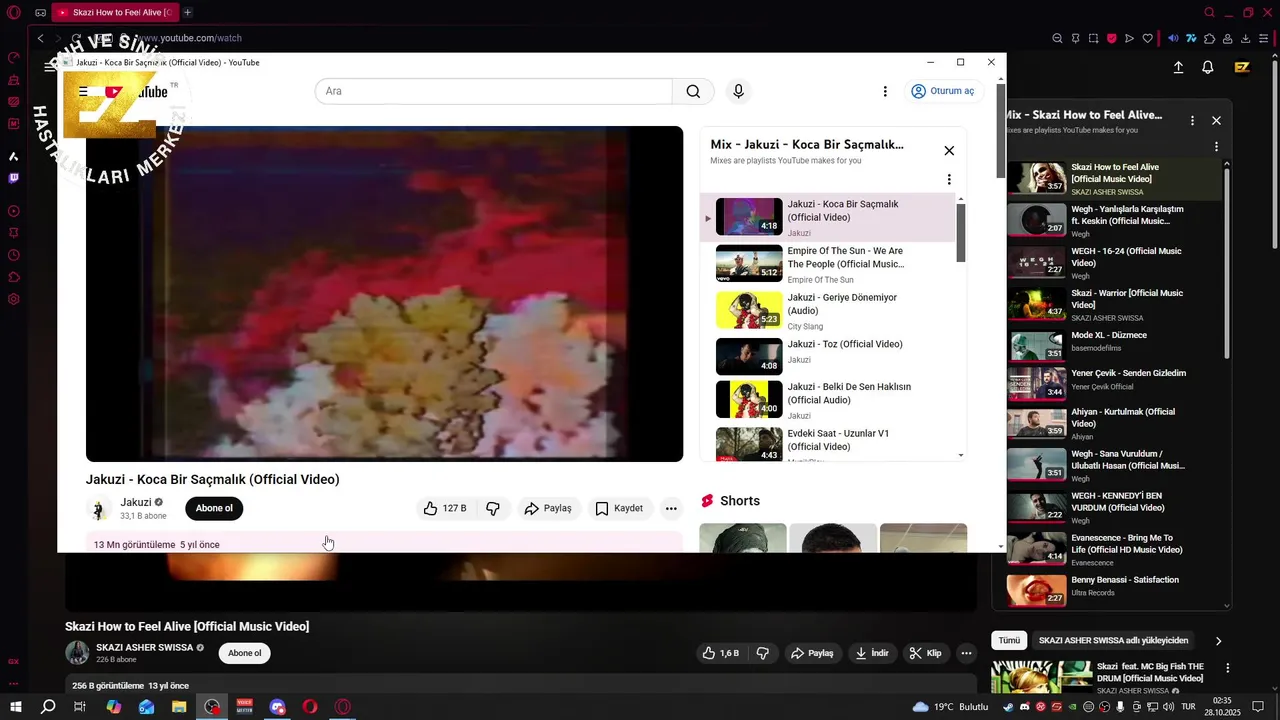
Task: Select Ahiyan - Kurtulmak (Official Video)
Action: [1114, 423]
